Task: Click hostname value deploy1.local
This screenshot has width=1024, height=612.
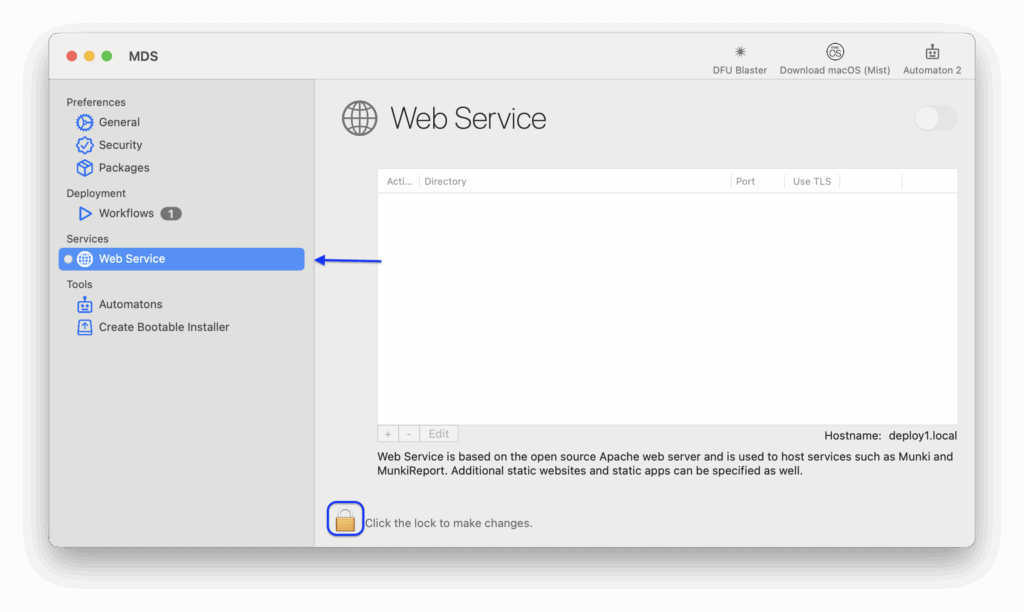Action: [922, 436]
